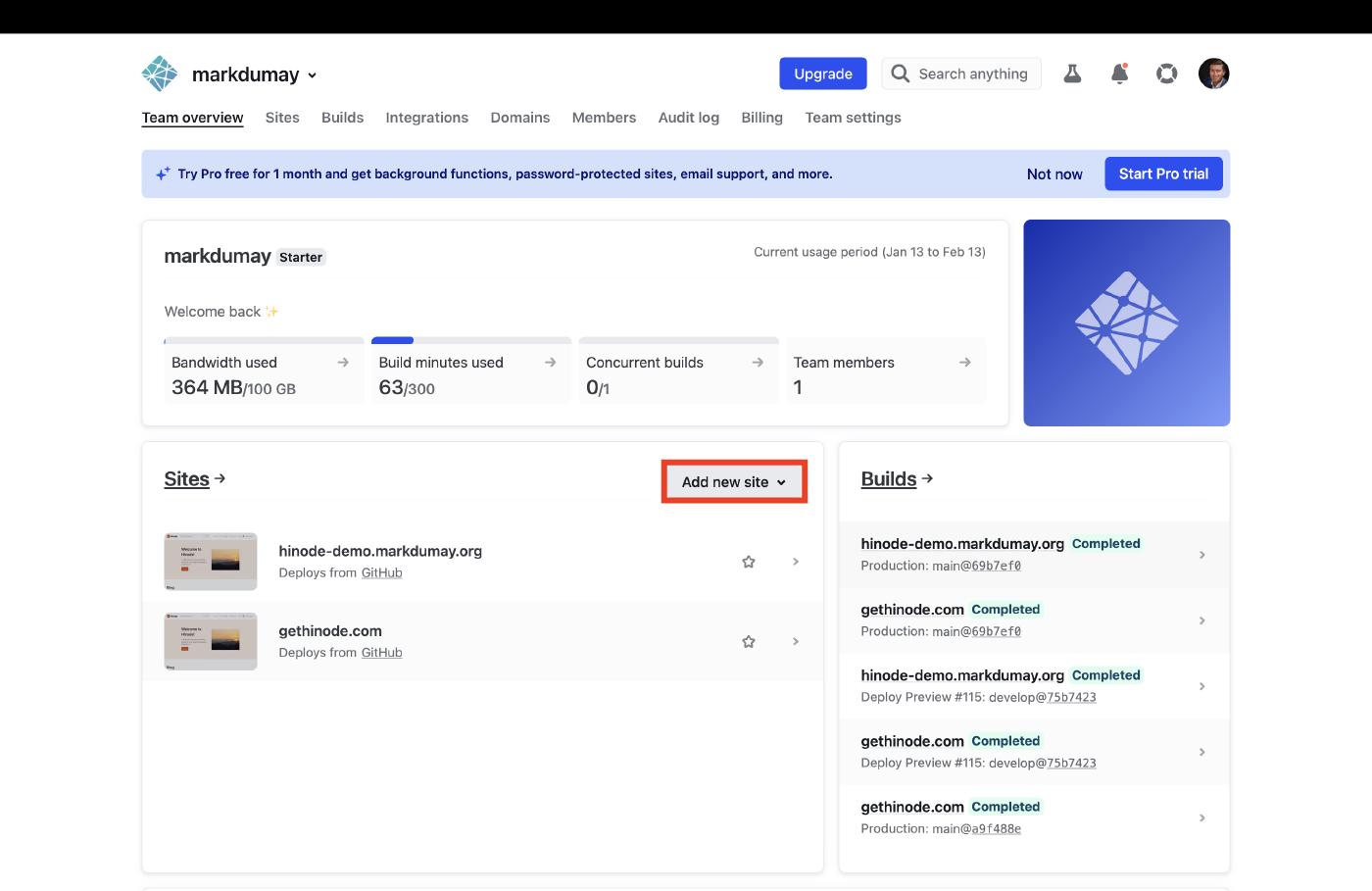Open the notifications bell
The height and width of the screenshot is (891, 1372).
coord(1119,74)
